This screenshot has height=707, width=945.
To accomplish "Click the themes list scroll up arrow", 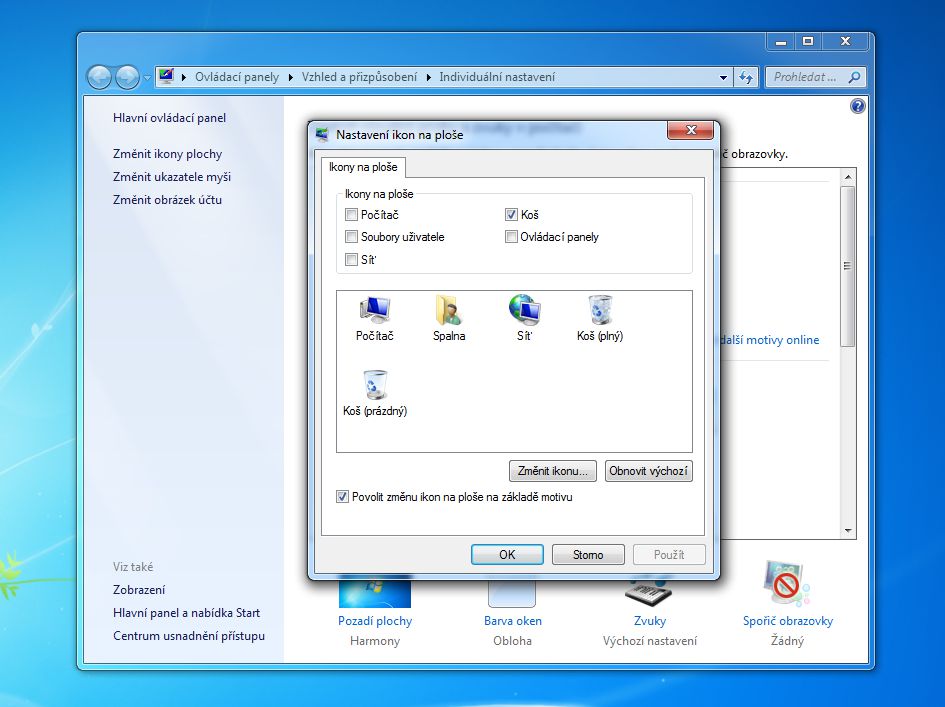I will click(848, 177).
